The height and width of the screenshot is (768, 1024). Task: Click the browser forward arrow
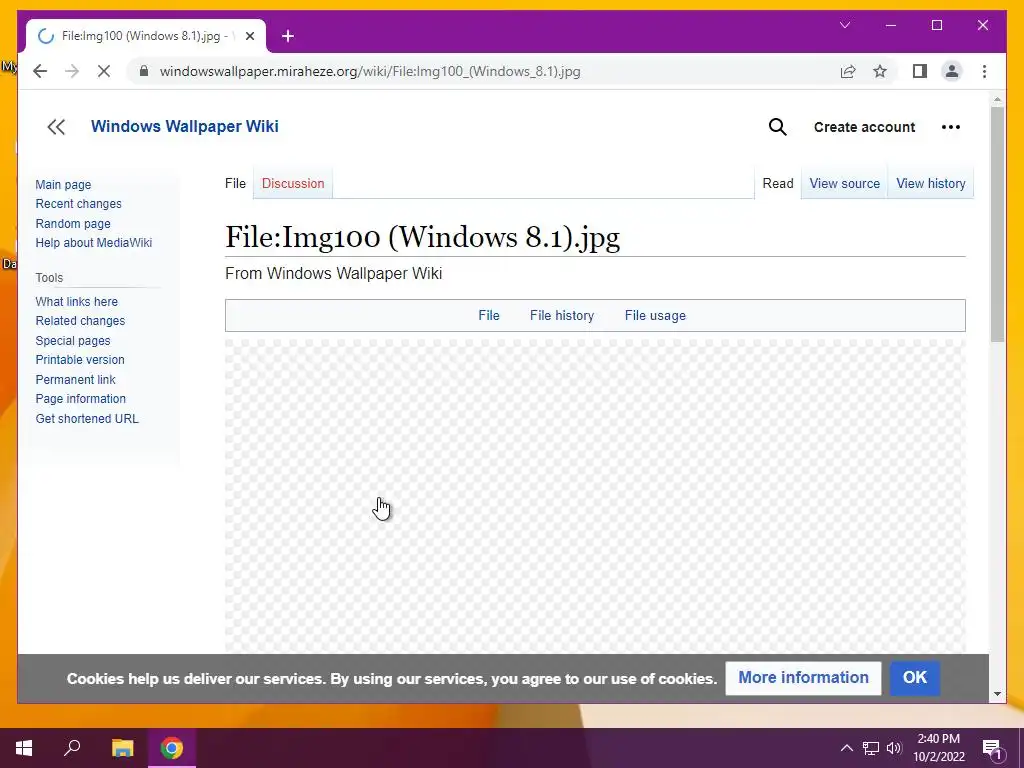click(x=72, y=71)
